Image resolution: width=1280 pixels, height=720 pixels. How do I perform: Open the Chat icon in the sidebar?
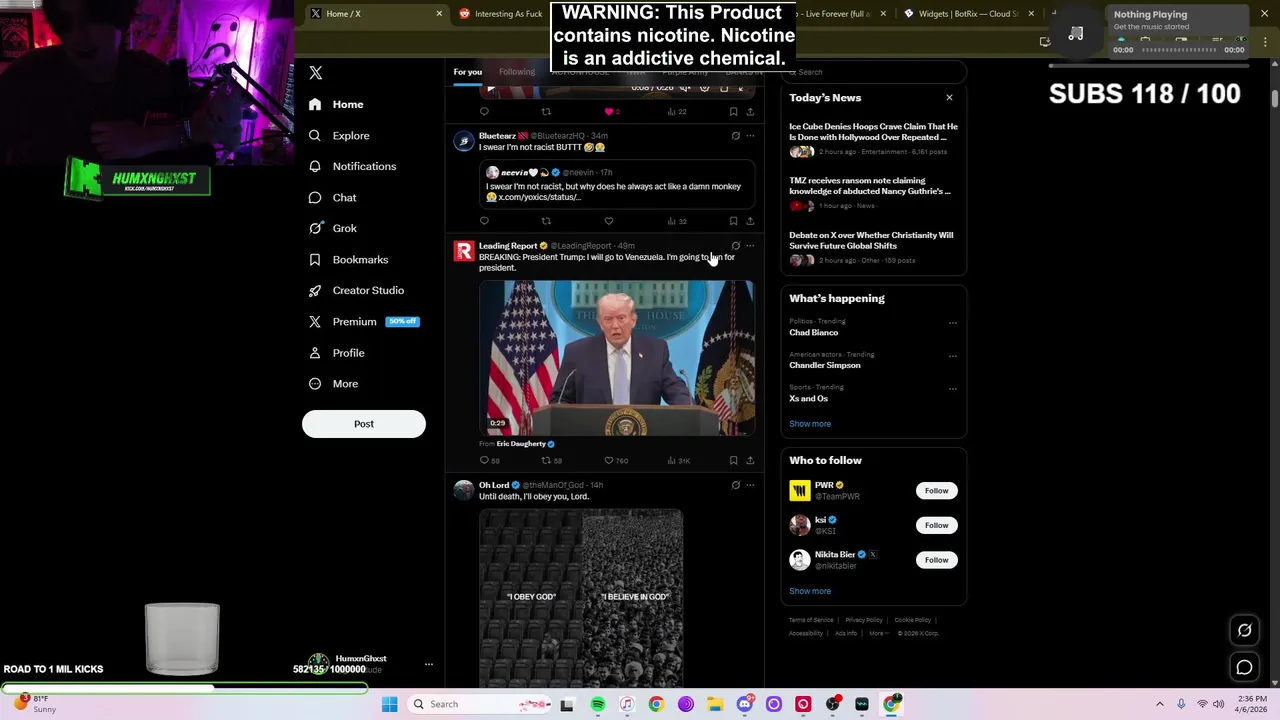pos(315,197)
